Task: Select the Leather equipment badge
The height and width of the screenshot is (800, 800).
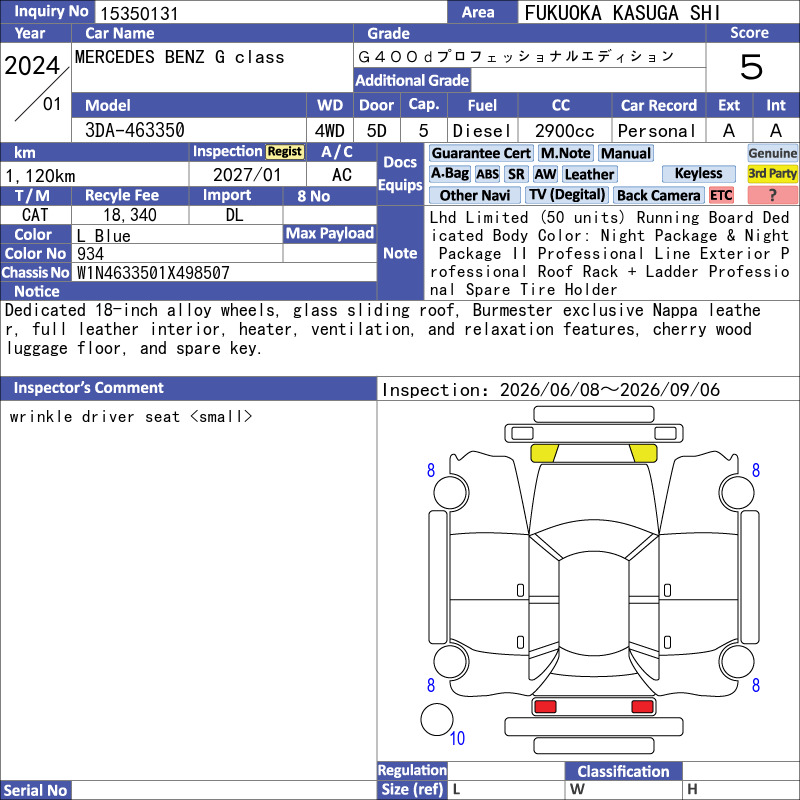Action: coord(589,174)
